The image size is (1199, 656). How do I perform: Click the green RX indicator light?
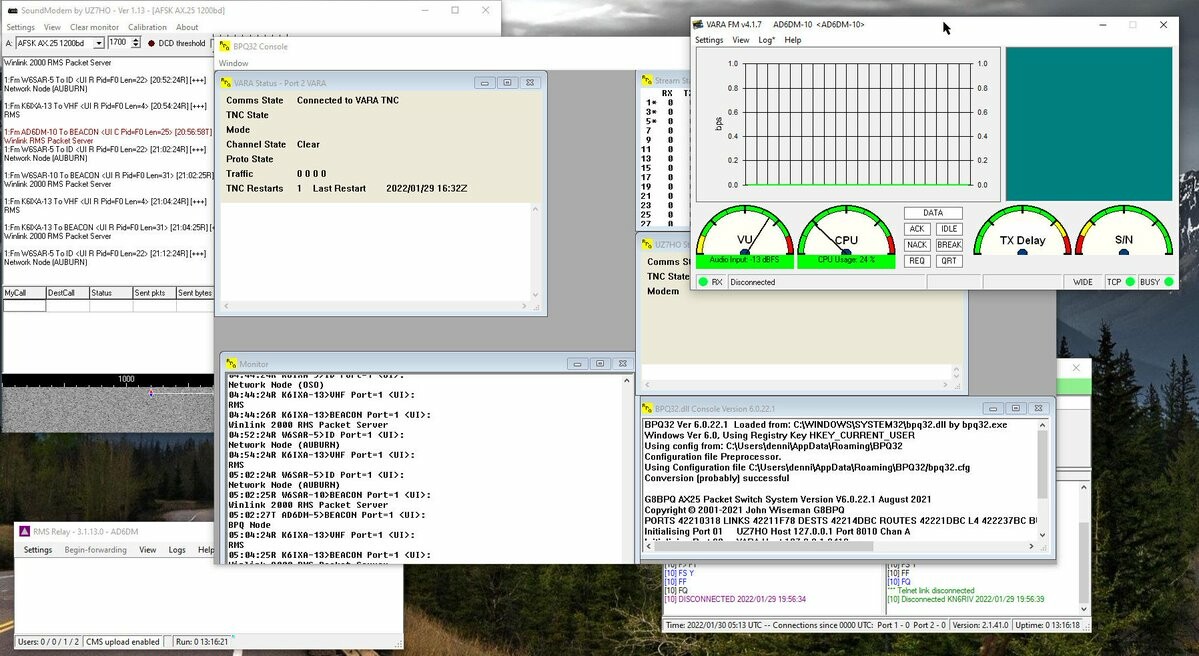click(x=703, y=282)
